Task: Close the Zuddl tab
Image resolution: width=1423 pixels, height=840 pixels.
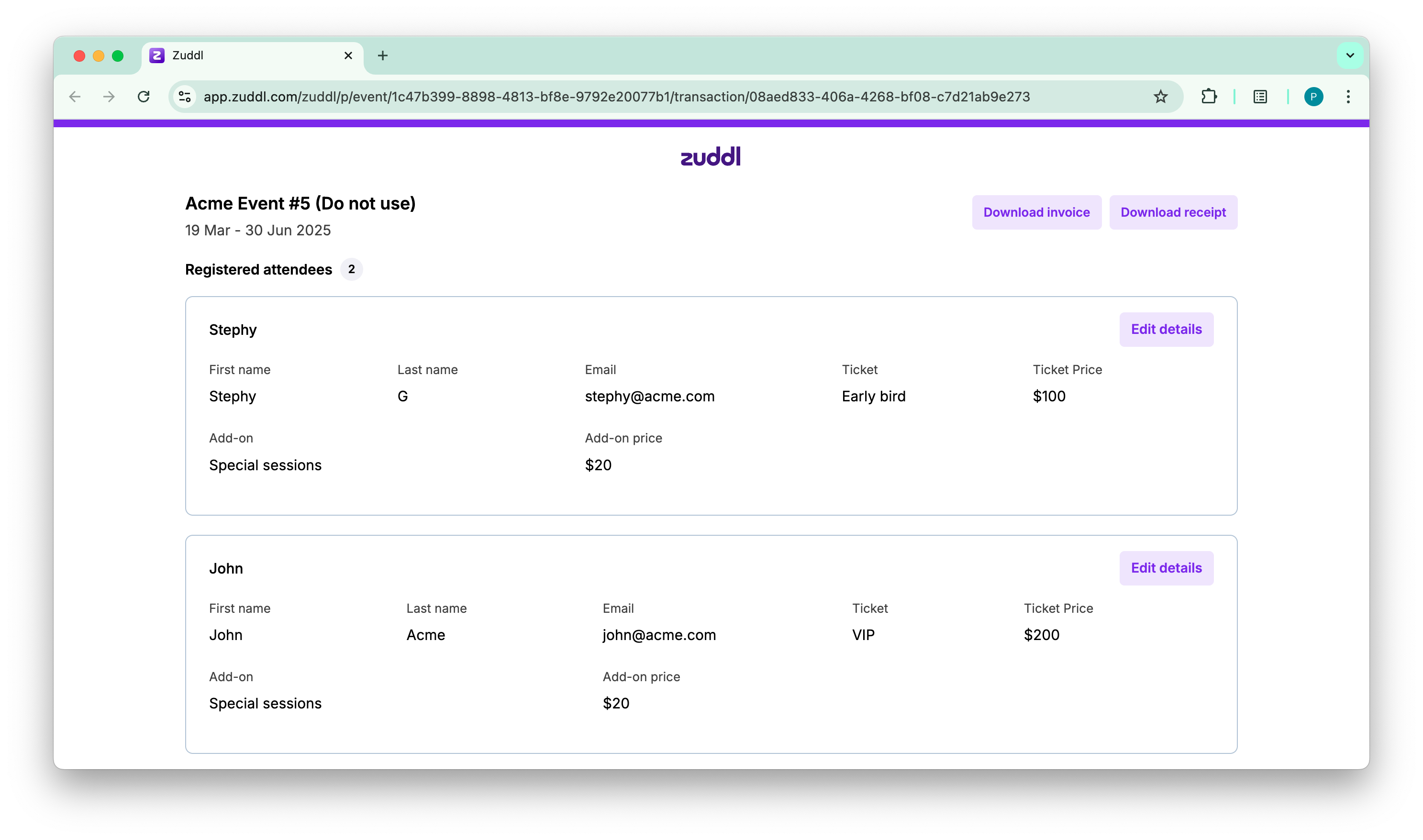Action: [348, 55]
